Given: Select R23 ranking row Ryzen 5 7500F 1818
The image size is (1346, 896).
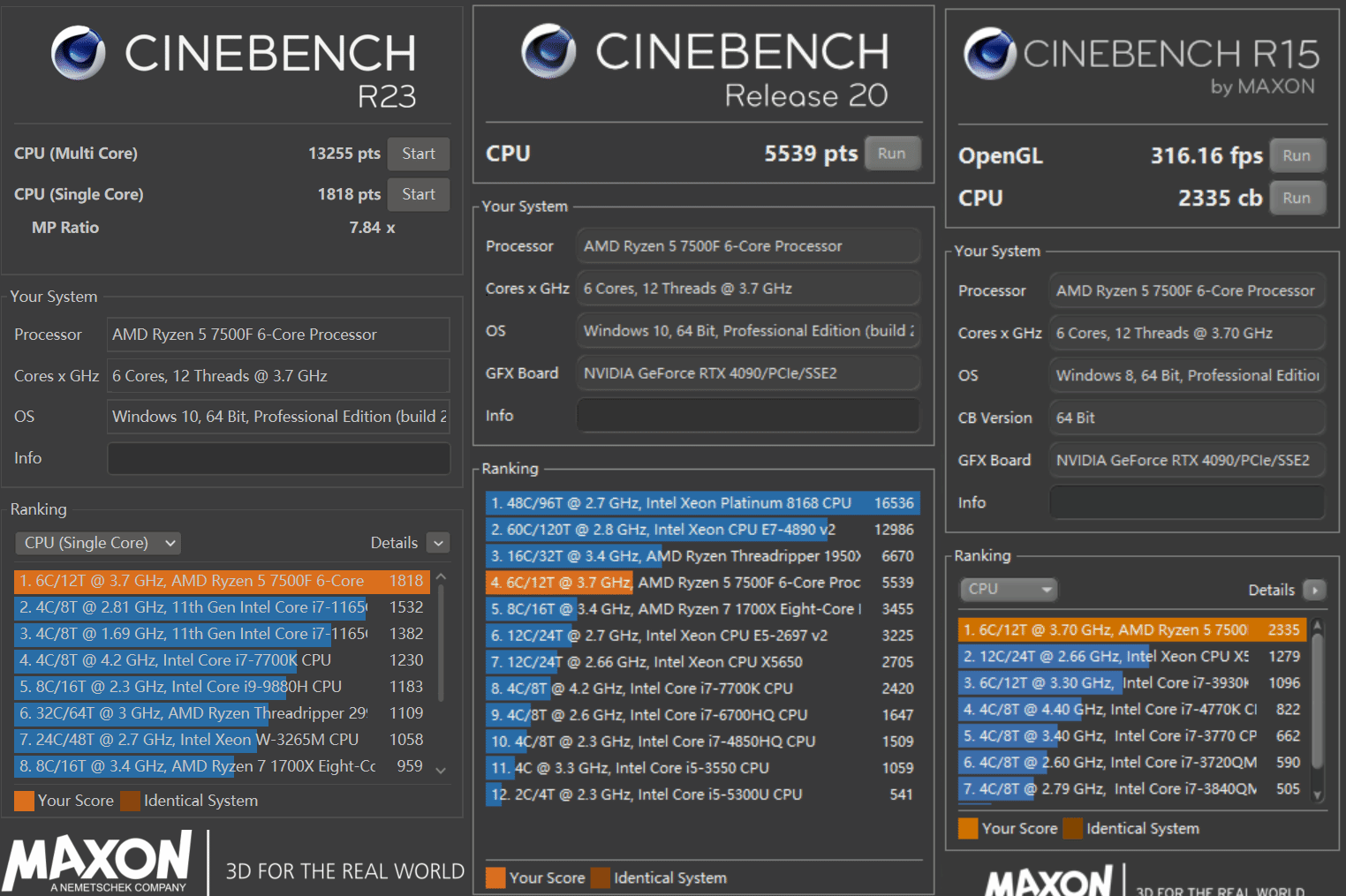Looking at the screenshot, I should [222, 581].
